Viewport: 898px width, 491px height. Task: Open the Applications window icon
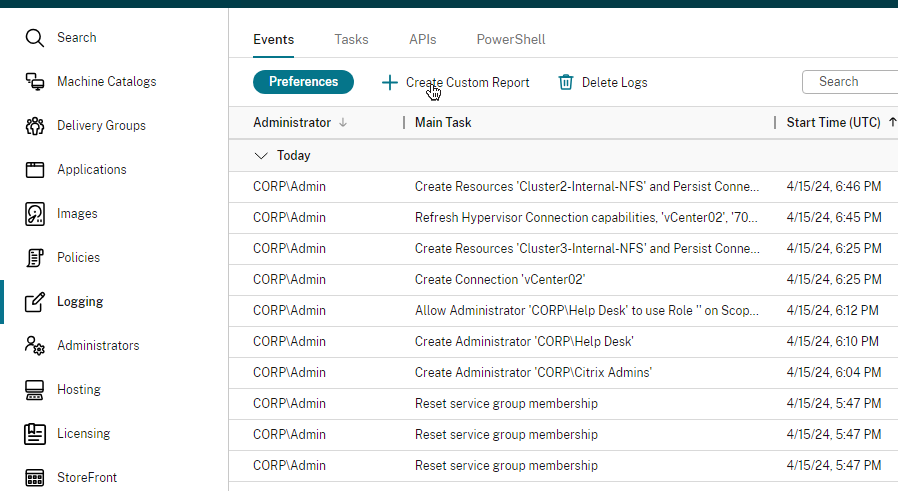(35, 170)
